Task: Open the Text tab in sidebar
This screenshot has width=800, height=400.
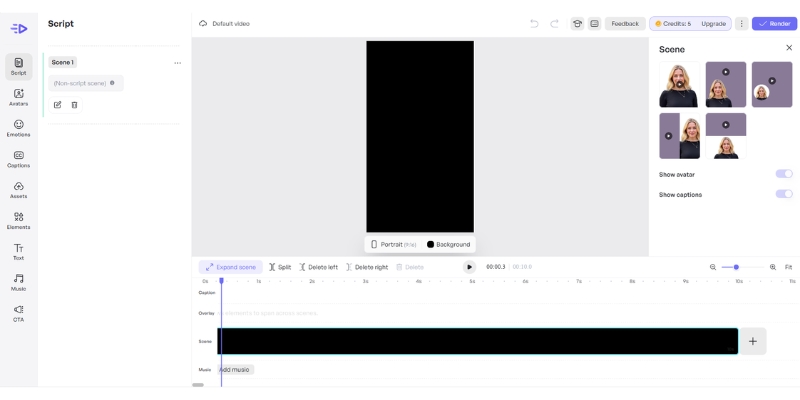Action: (18, 251)
